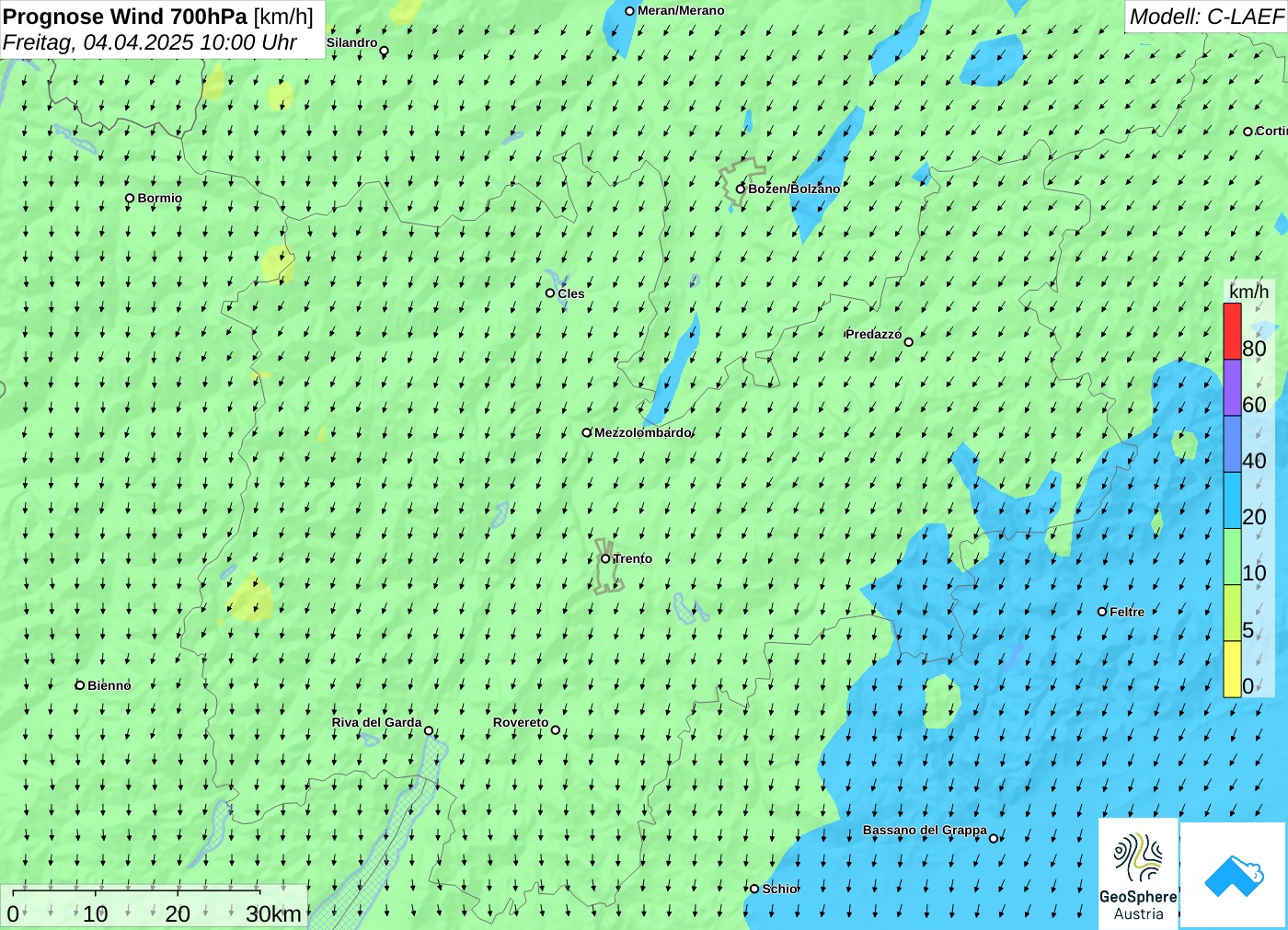Screen dimensions: 1288x930
Task: Select the yellow 0 km/h legend swatch
Action: click(1232, 668)
